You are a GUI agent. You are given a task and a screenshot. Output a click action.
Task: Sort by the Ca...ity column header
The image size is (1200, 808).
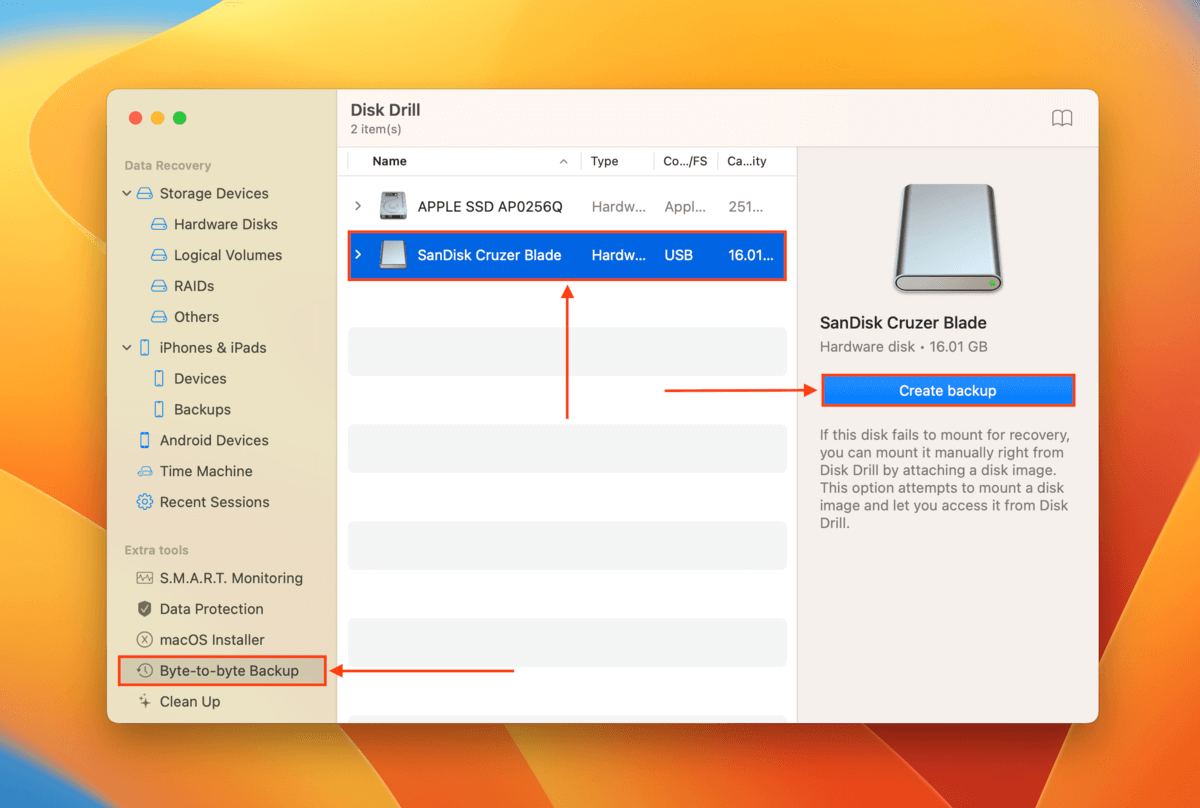click(x=747, y=161)
